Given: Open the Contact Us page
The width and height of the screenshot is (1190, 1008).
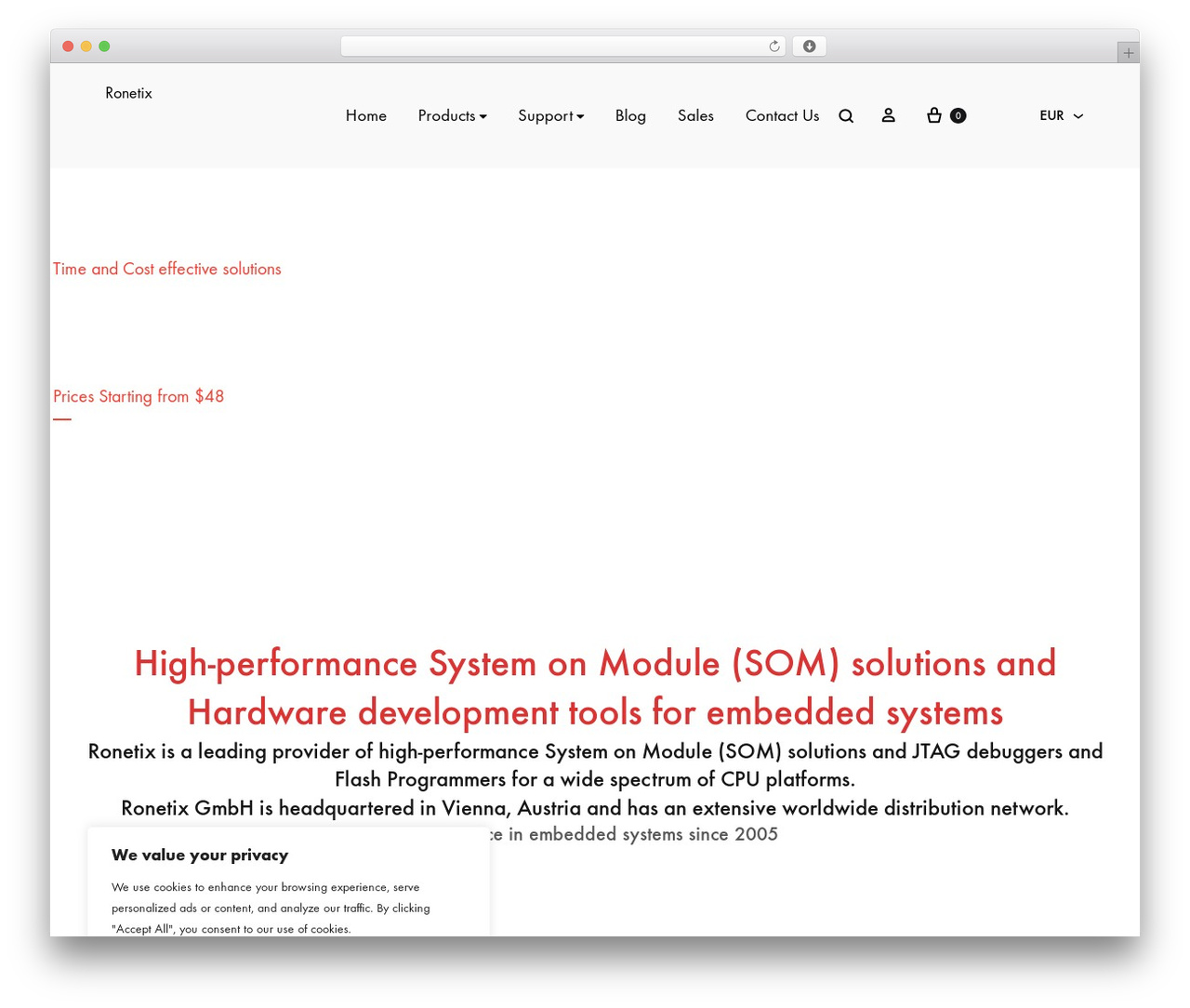Looking at the screenshot, I should [x=783, y=115].
